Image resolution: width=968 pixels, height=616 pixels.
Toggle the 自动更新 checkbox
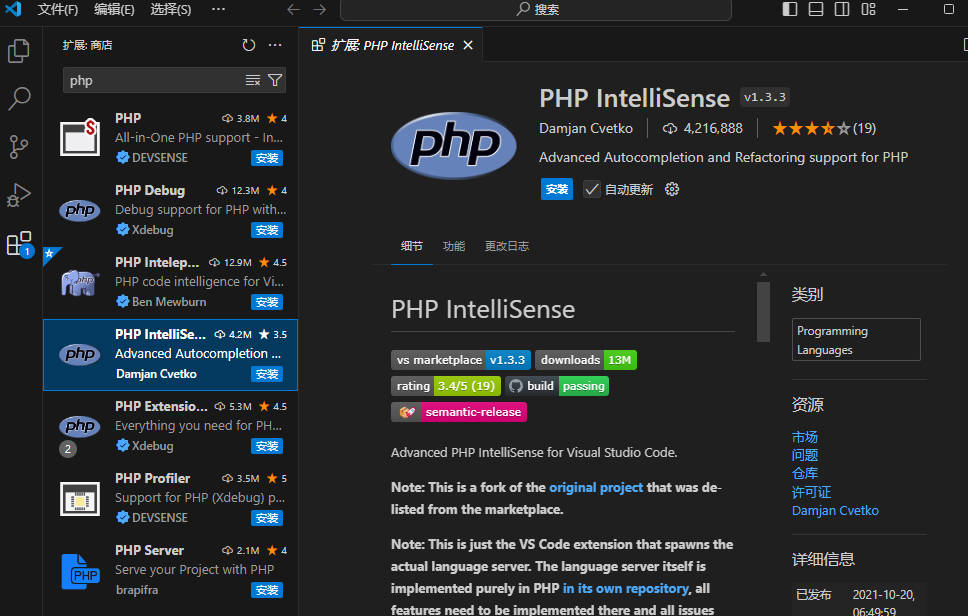(591, 189)
